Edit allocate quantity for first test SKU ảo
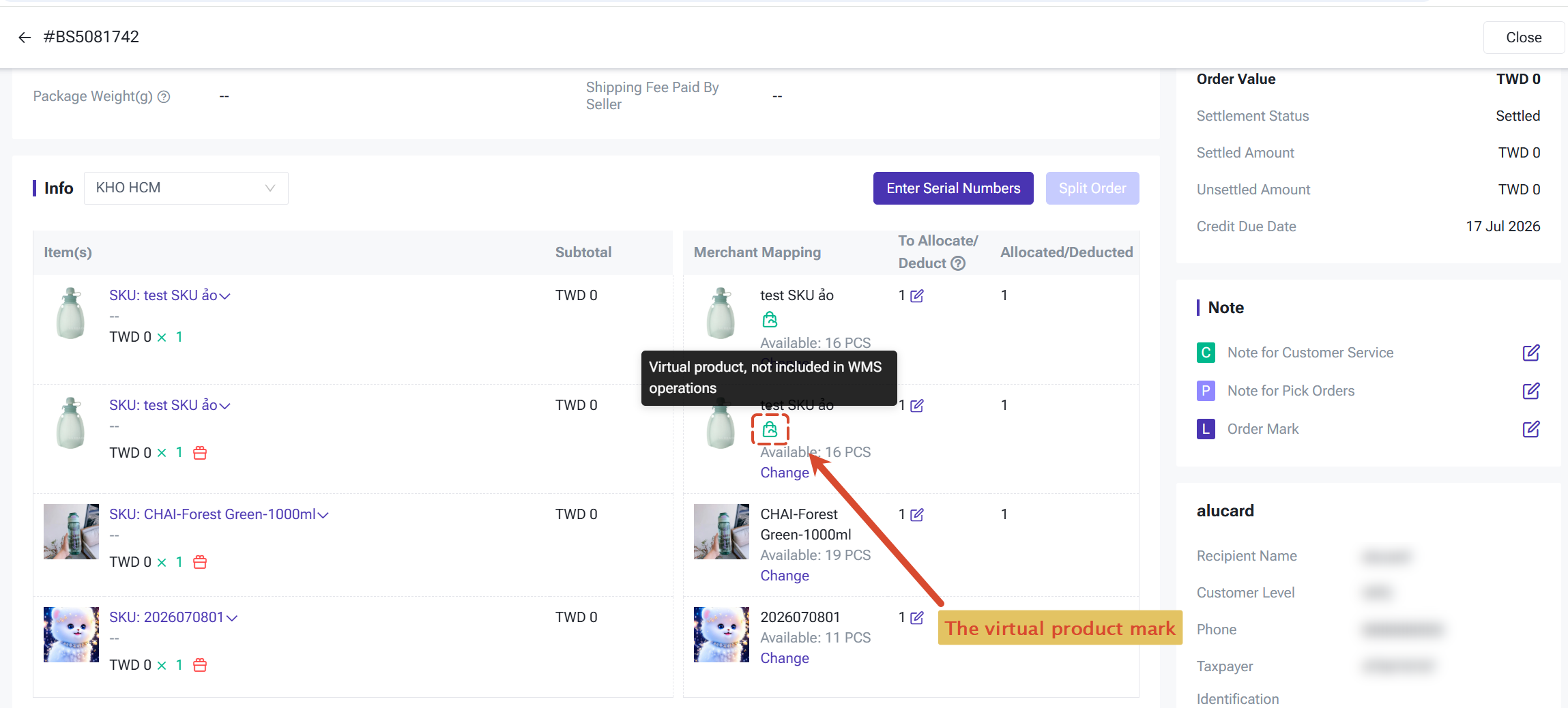1568x708 pixels. 917,296
